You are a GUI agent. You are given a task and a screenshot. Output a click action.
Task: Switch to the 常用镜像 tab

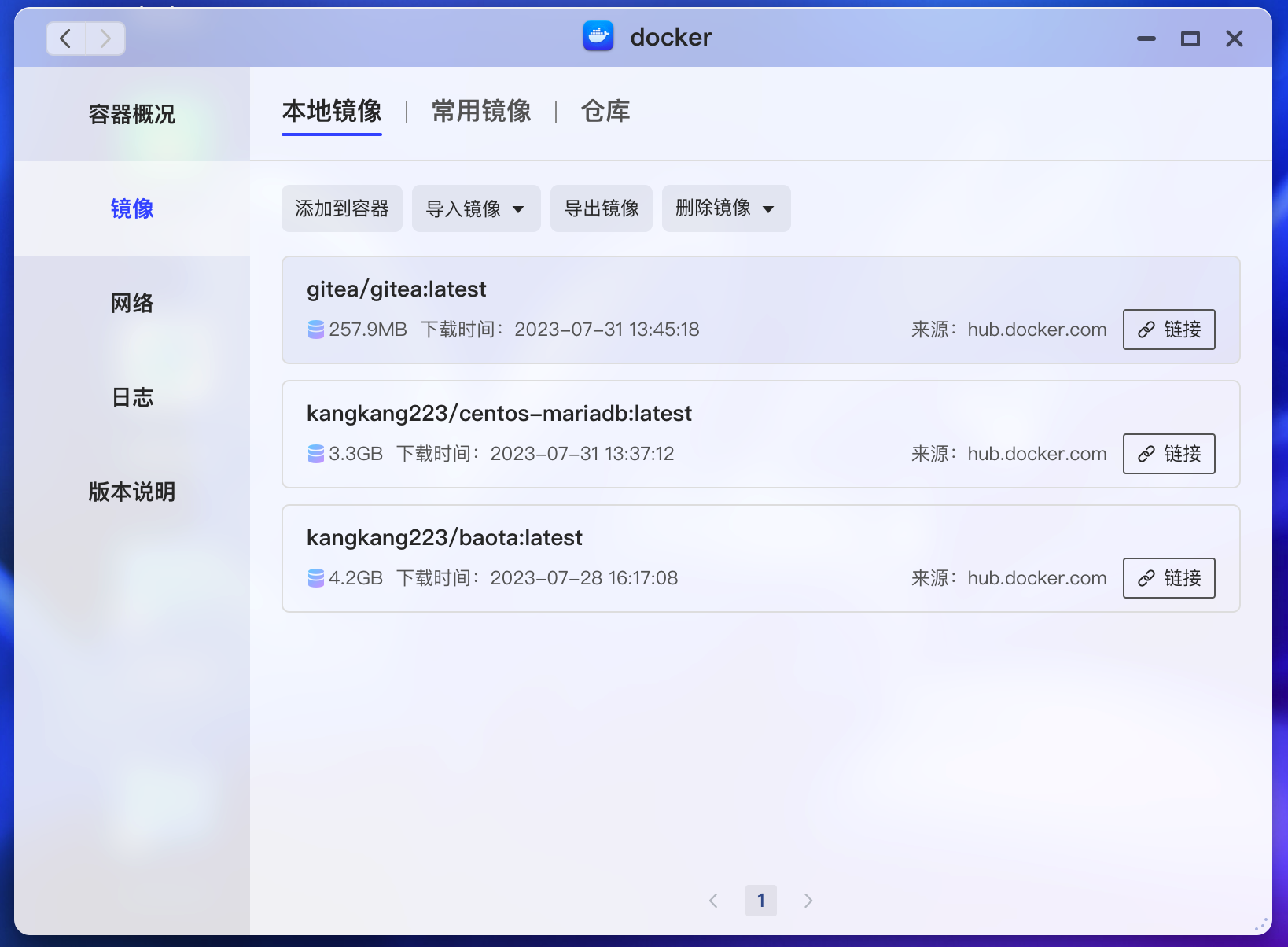point(481,112)
